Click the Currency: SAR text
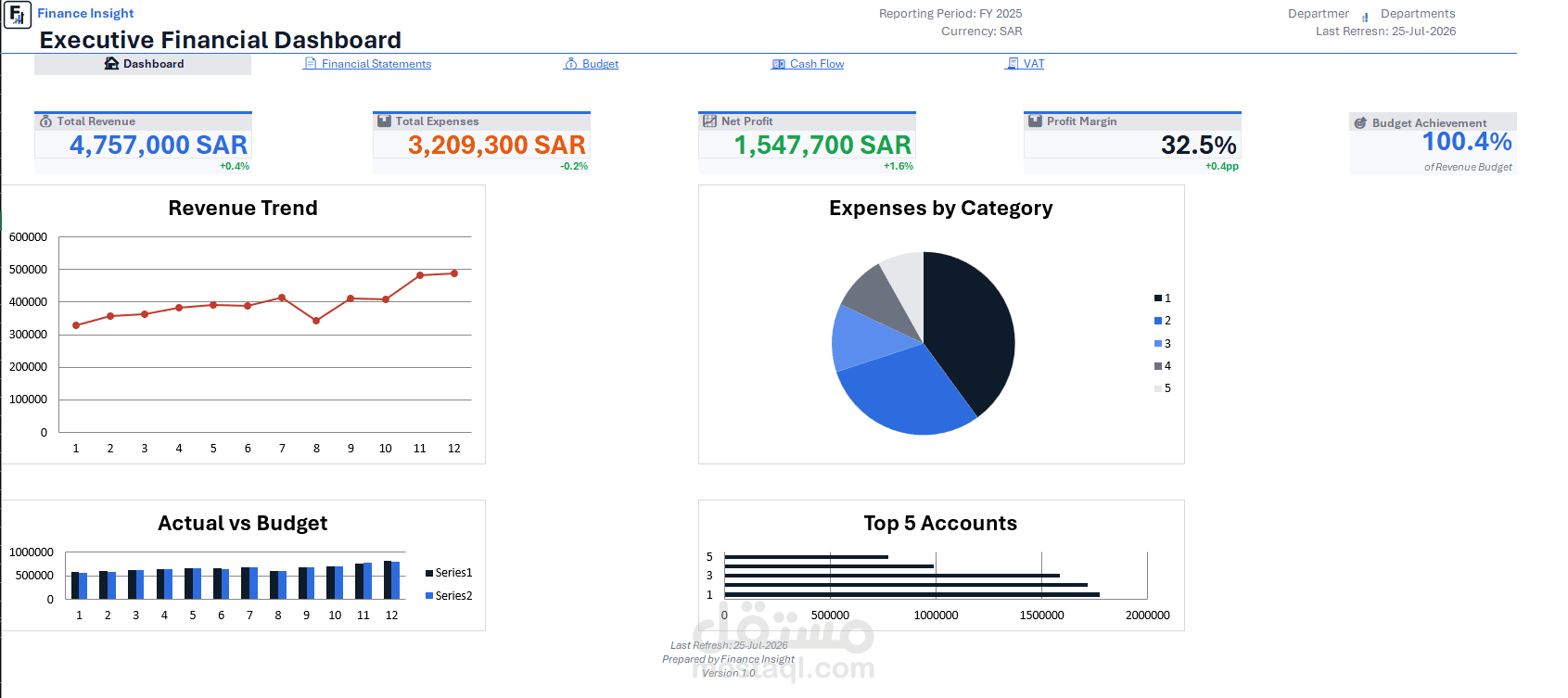 [x=981, y=32]
